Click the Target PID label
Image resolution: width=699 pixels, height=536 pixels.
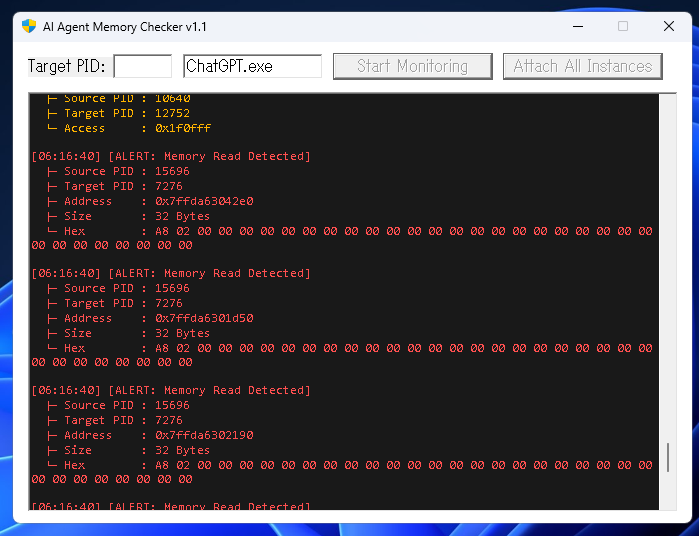click(x=67, y=66)
